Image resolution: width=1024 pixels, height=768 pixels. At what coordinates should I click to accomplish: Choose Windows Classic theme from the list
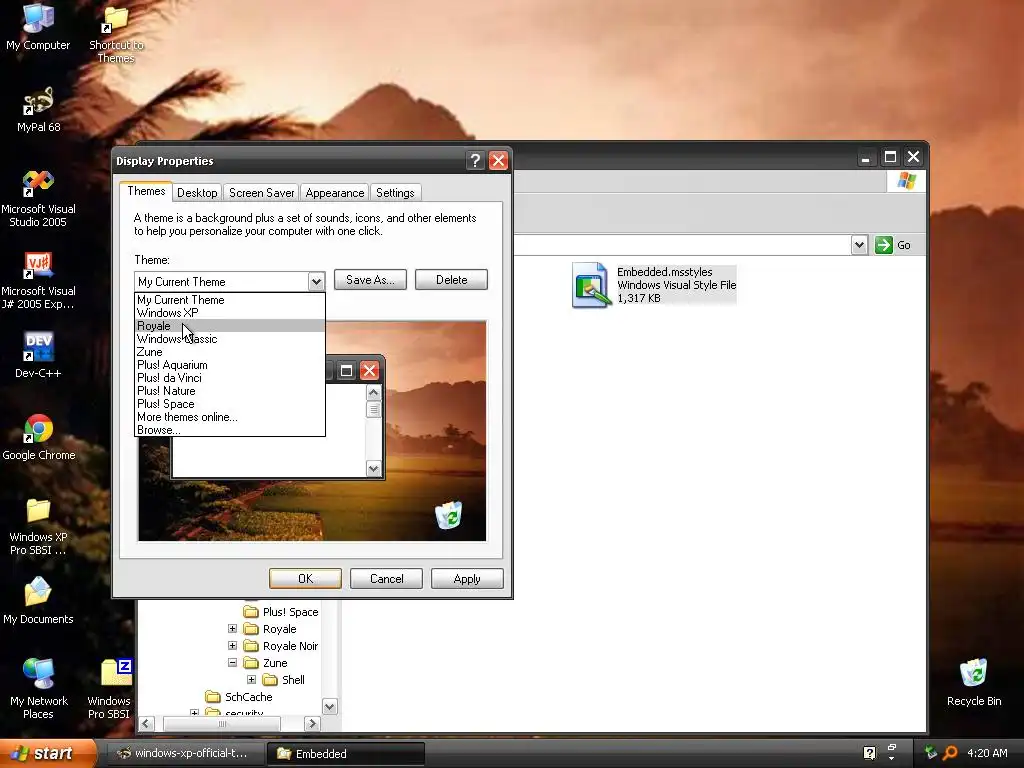[230, 339]
